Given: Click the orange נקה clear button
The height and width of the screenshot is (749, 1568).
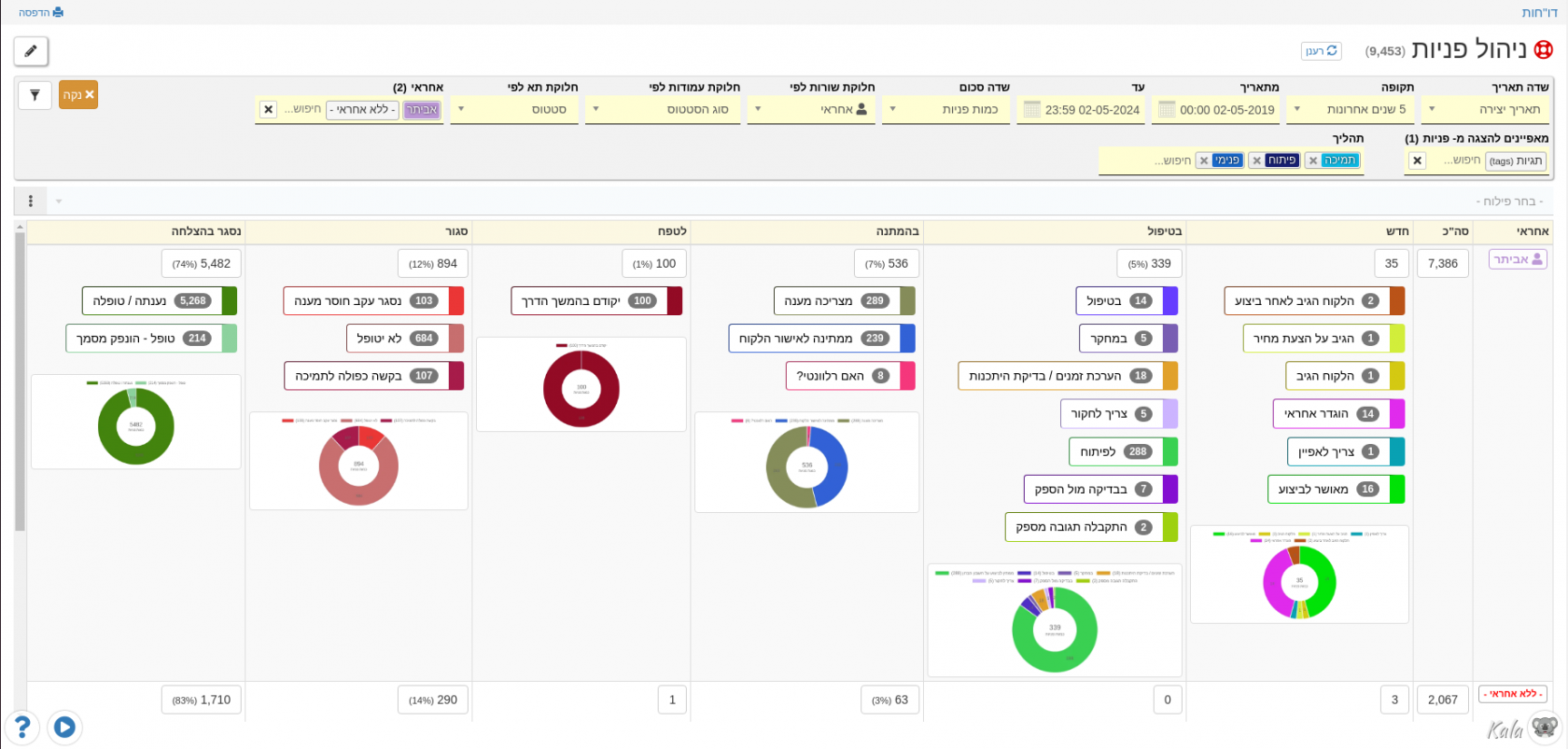Looking at the screenshot, I should (78, 95).
